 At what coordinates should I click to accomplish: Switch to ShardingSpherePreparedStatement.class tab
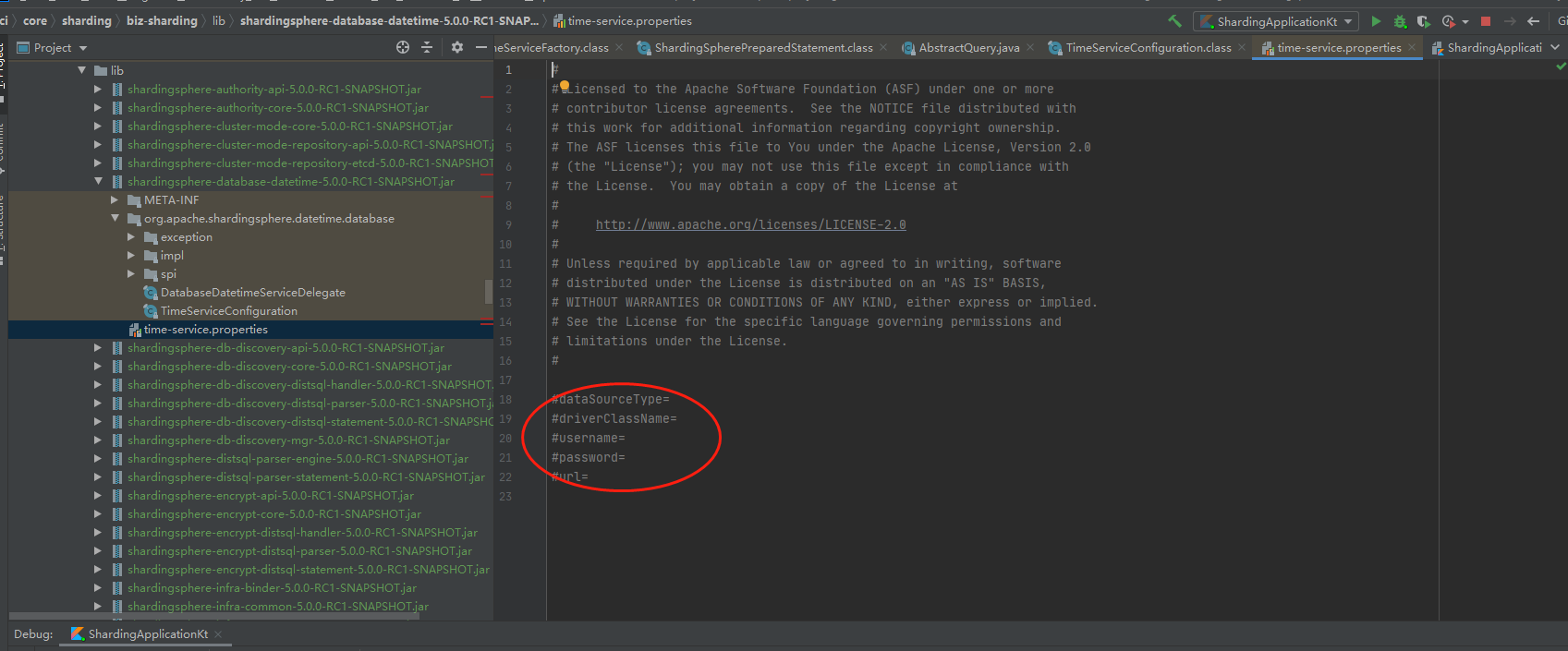point(762,47)
